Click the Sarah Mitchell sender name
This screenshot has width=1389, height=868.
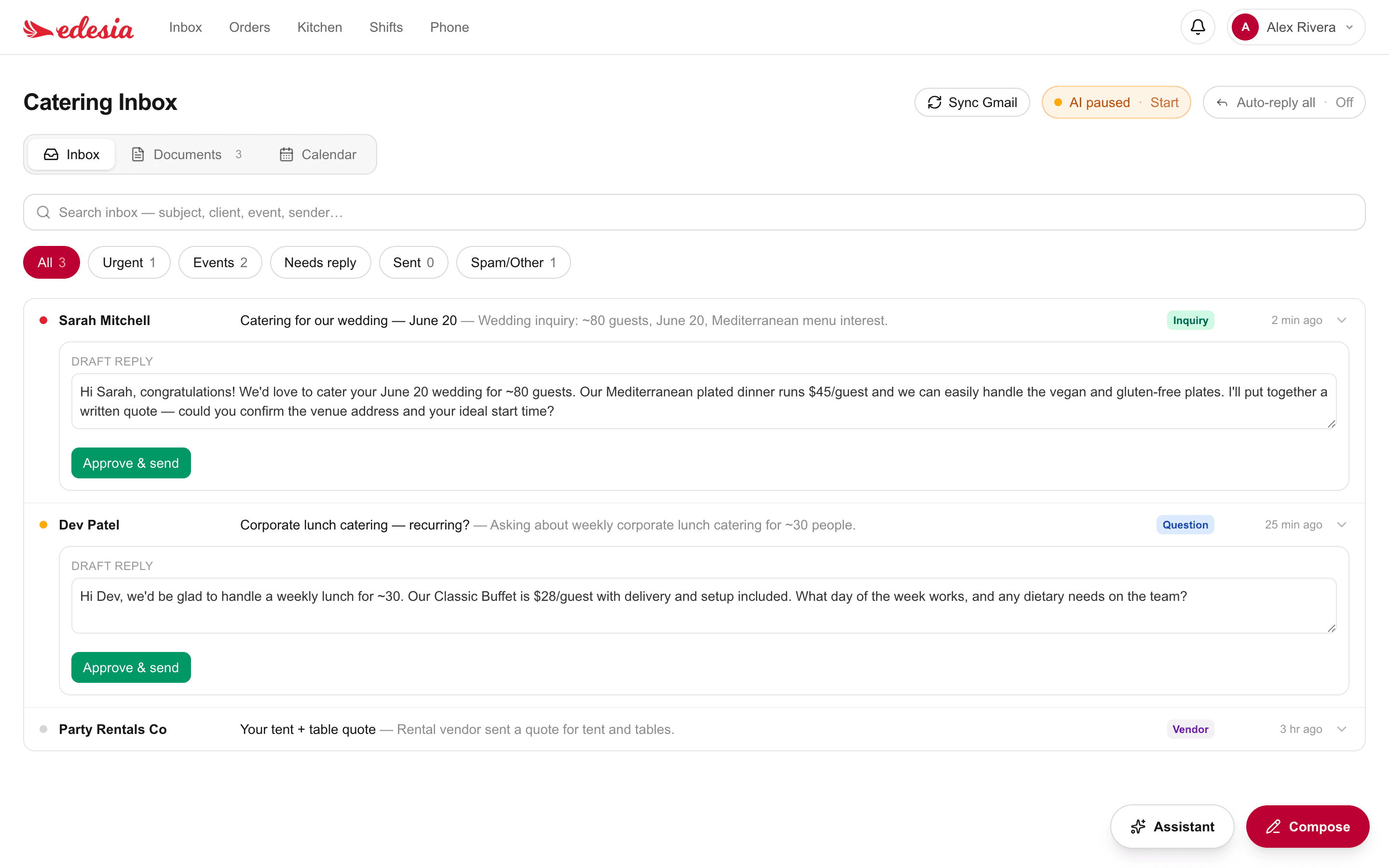(105, 320)
